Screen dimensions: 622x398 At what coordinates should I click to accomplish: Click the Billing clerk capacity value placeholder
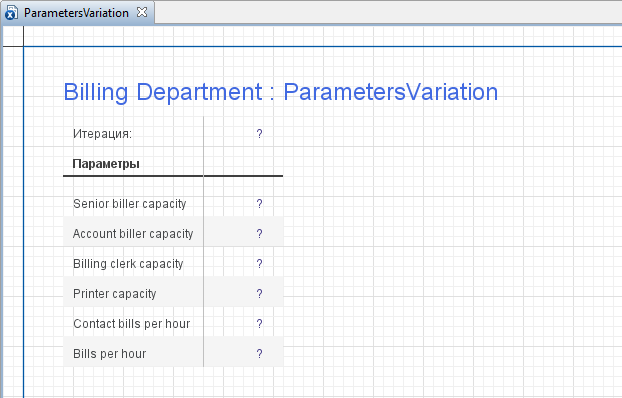[x=259, y=263]
